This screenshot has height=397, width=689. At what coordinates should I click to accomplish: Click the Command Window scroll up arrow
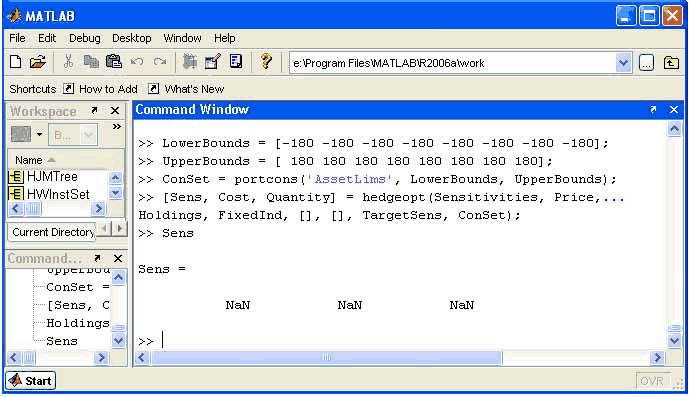[674, 129]
